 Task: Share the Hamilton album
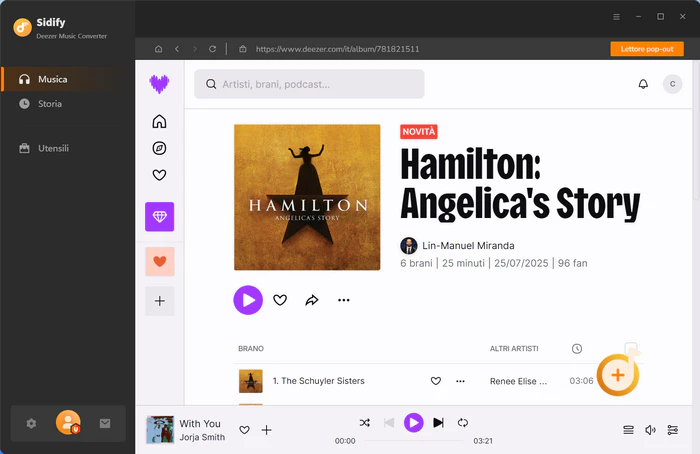[312, 300]
